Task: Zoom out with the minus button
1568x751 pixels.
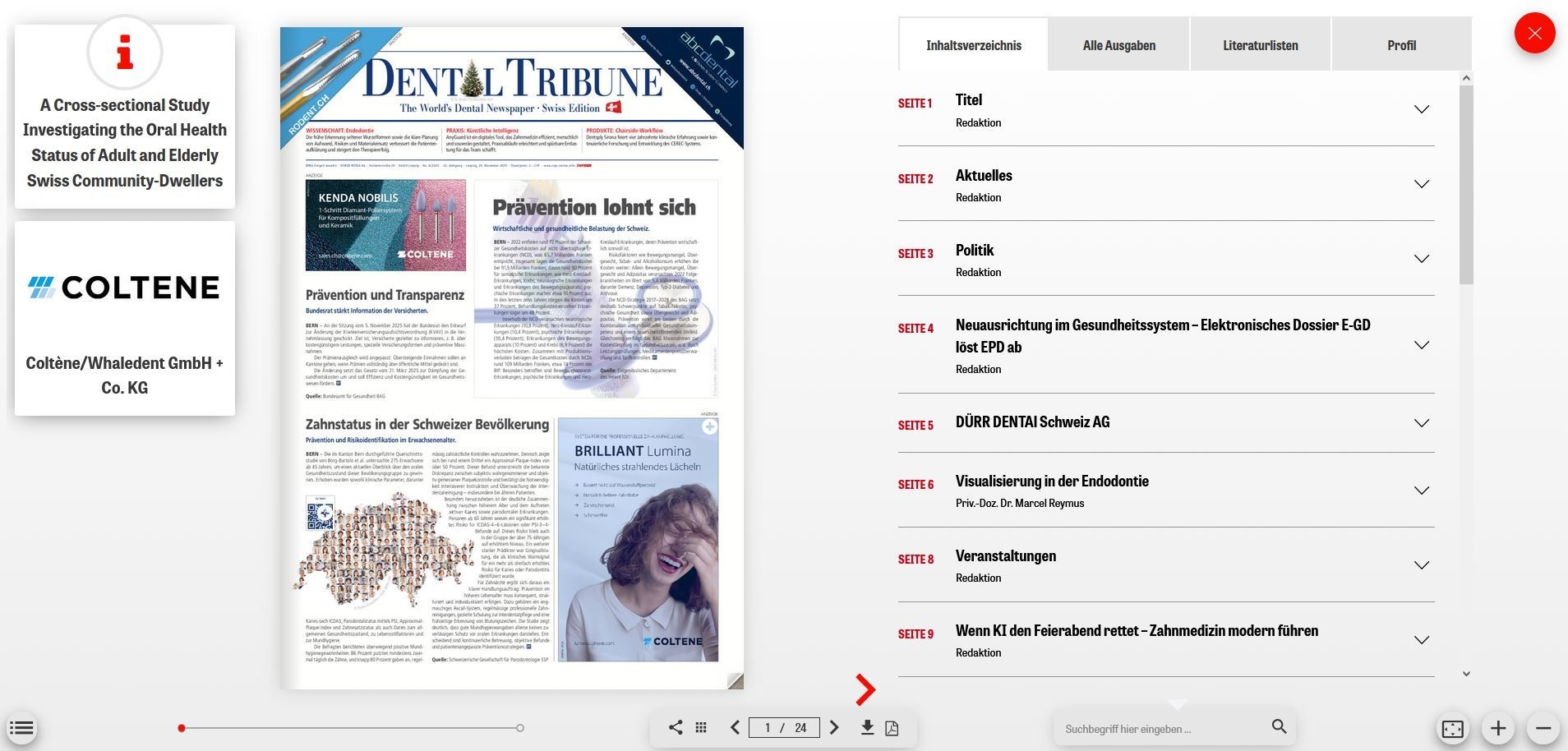Action: click(1543, 729)
